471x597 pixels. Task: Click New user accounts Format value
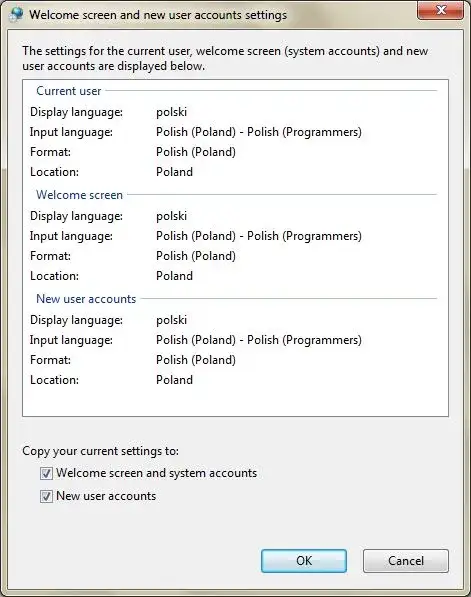point(196,360)
